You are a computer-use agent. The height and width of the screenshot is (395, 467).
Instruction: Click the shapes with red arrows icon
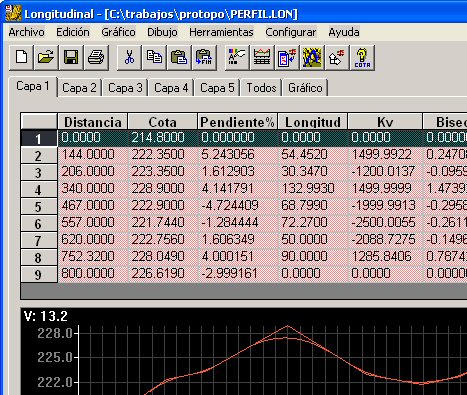(x=337, y=58)
